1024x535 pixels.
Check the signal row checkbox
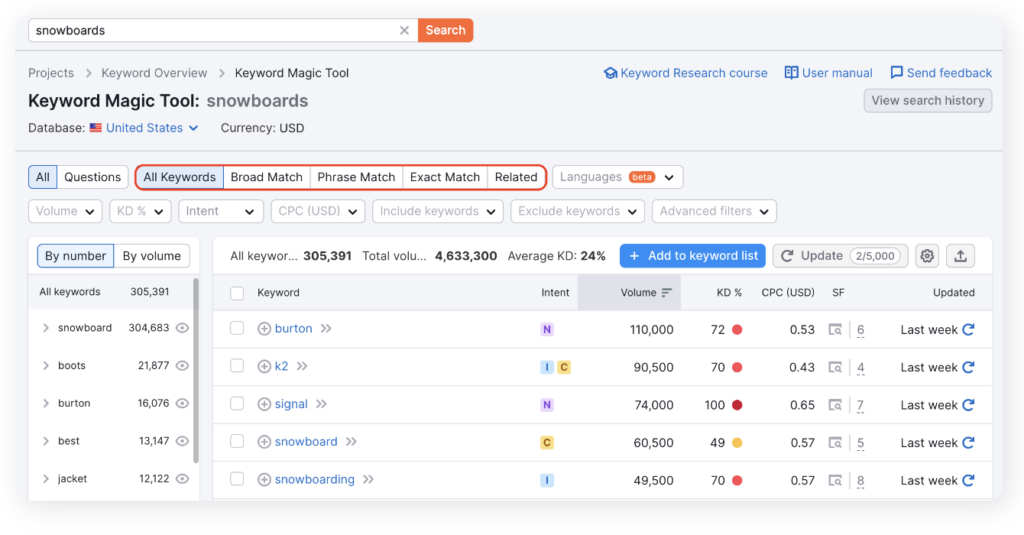237,404
